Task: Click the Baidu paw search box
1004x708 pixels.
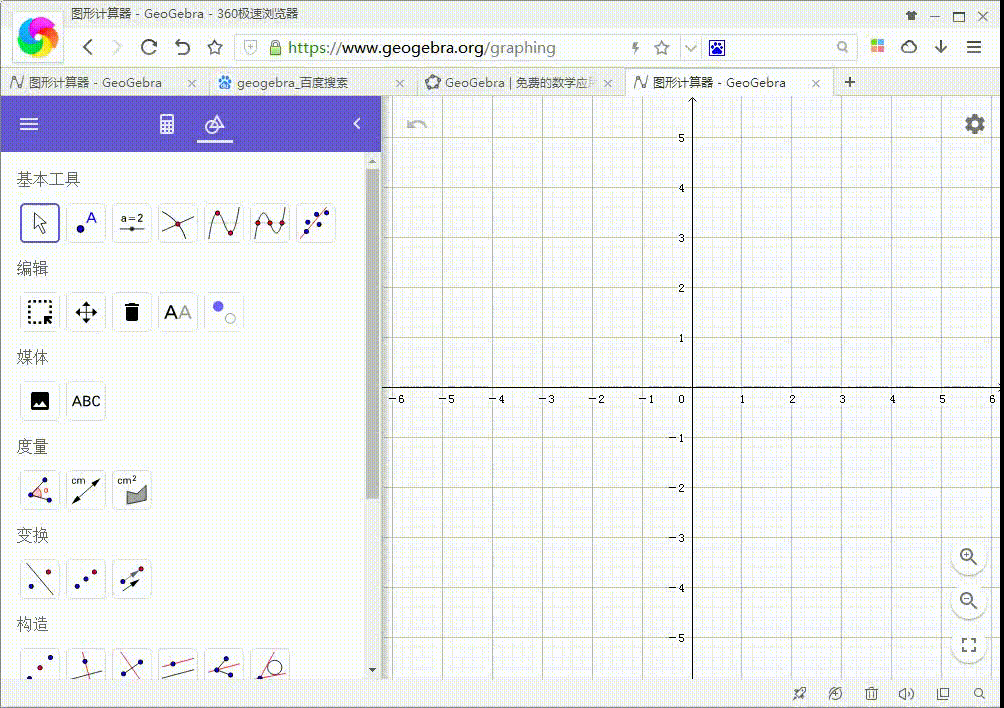Action: [x=781, y=48]
